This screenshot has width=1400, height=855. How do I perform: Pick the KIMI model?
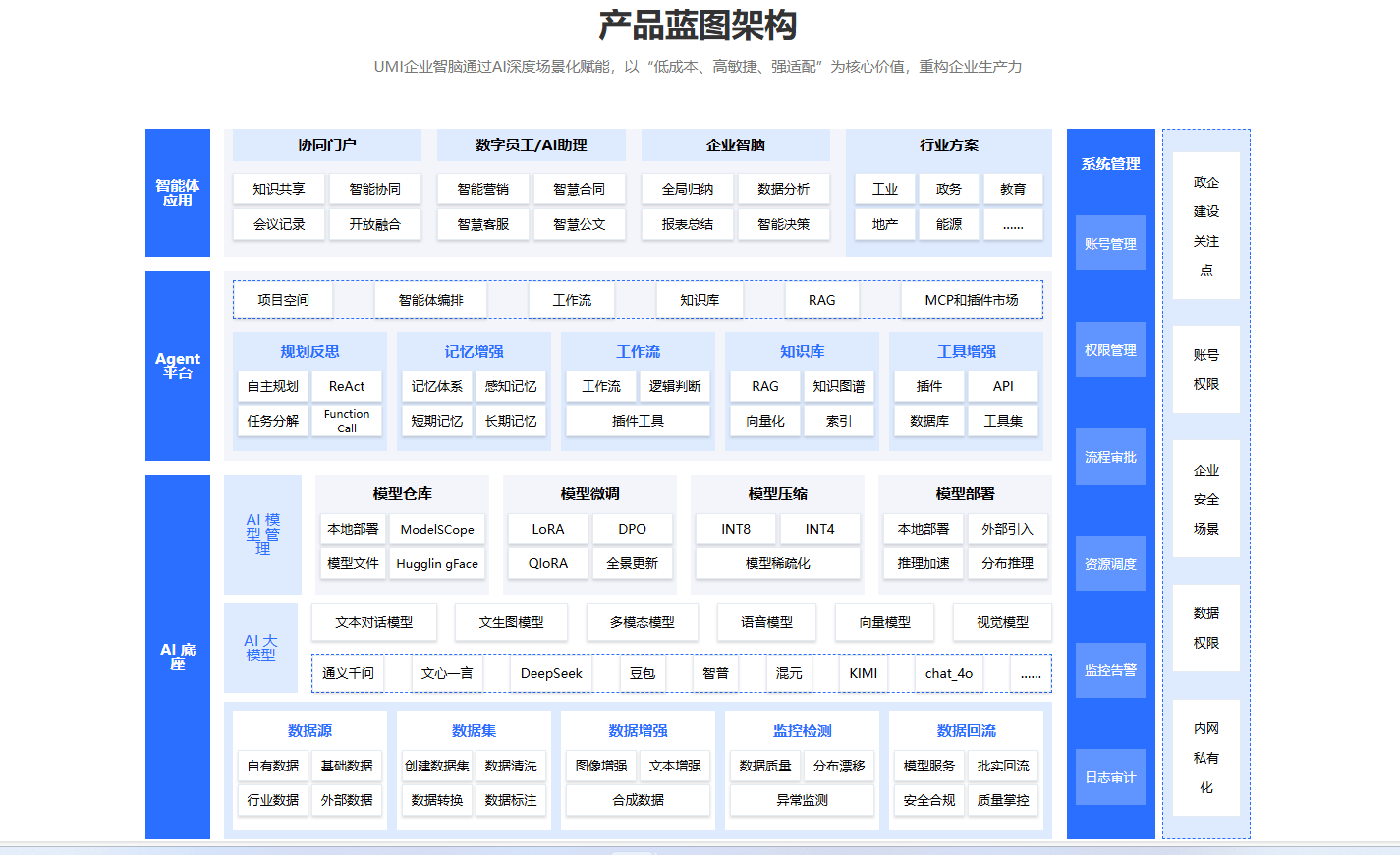864,673
